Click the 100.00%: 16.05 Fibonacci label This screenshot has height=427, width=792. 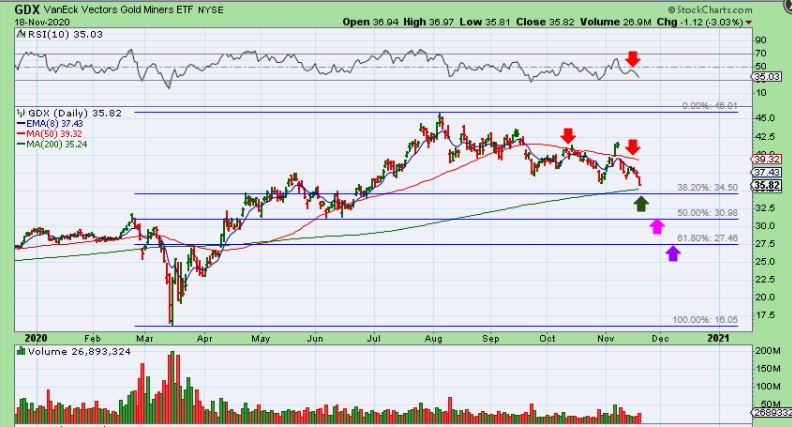coord(705,320)
